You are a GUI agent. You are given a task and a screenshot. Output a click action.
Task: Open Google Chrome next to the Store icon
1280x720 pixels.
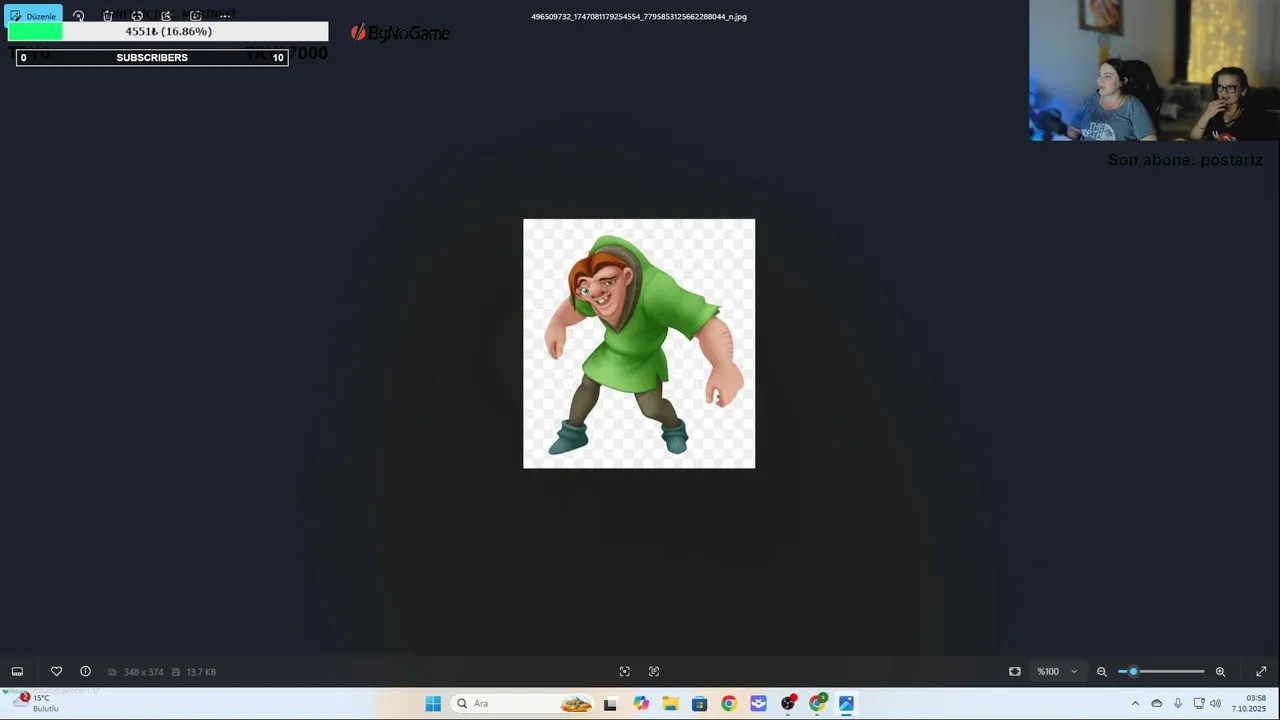tap(728, 704)
